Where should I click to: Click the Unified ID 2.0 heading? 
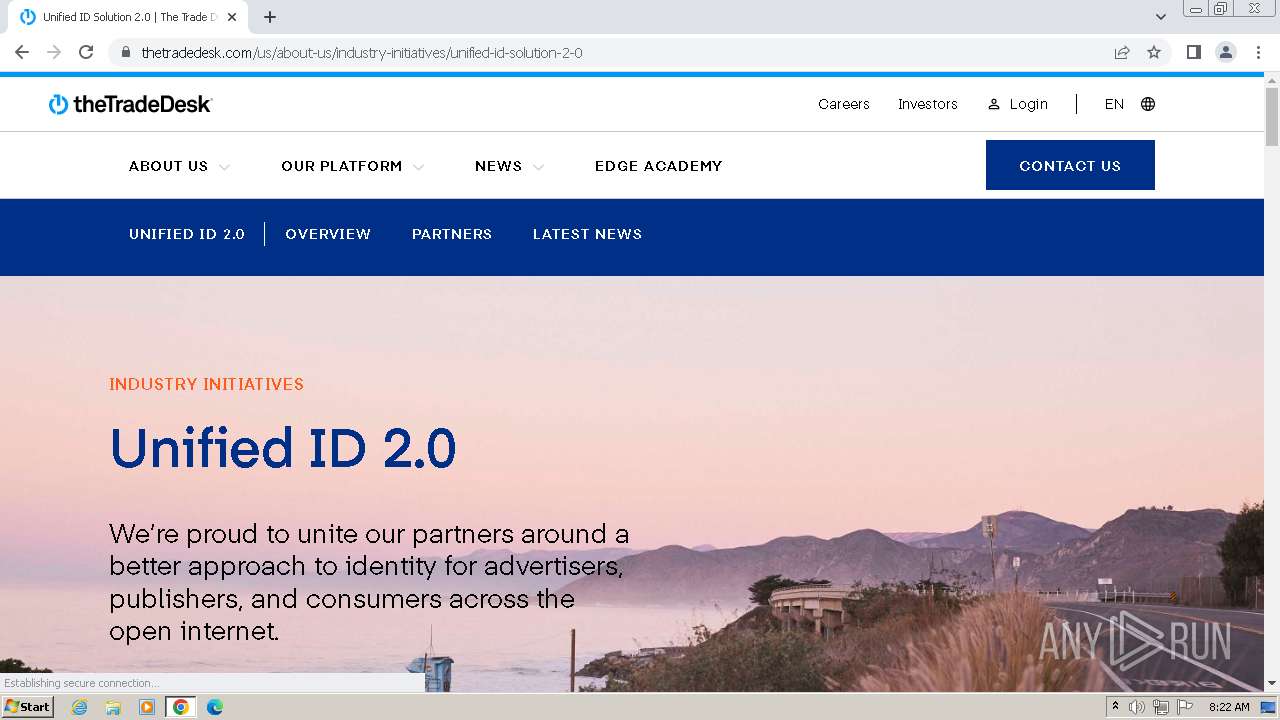pyautogui.click(x=283, y=447)
